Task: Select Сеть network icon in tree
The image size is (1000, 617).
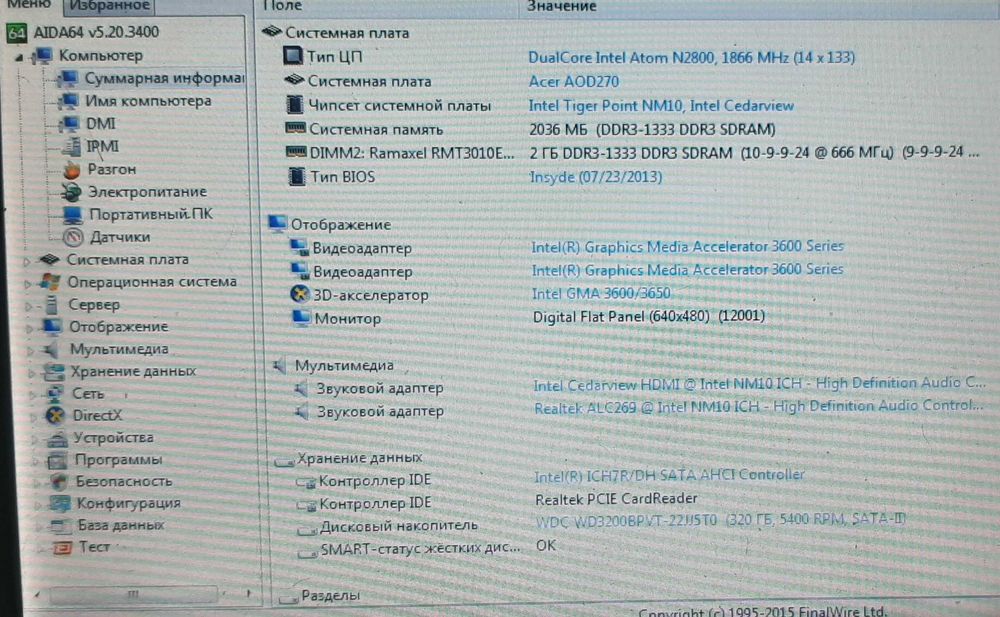Action: [55, 394]
